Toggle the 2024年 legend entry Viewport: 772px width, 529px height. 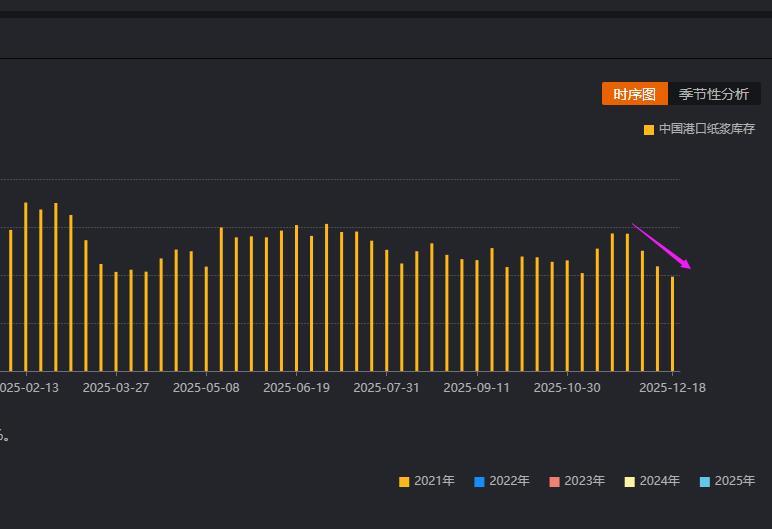[652, 481]
